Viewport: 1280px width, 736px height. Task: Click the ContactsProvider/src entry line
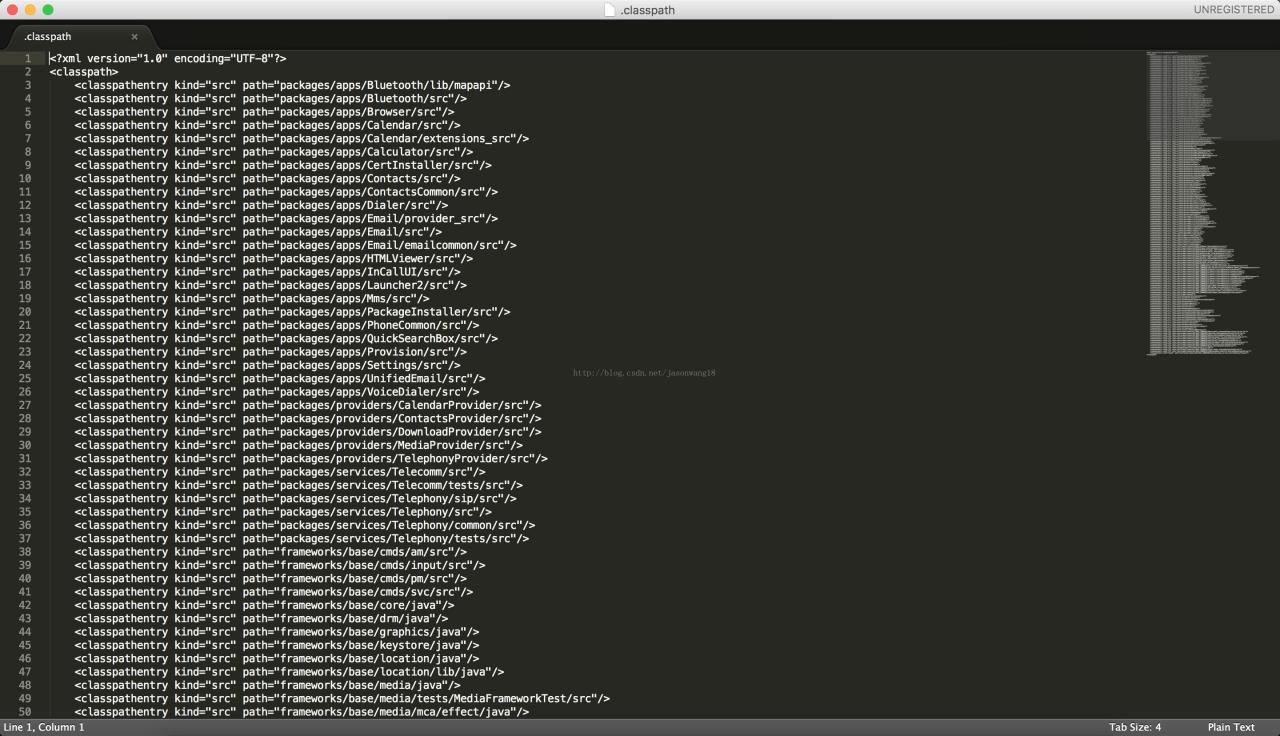click(x=308, y=419)
